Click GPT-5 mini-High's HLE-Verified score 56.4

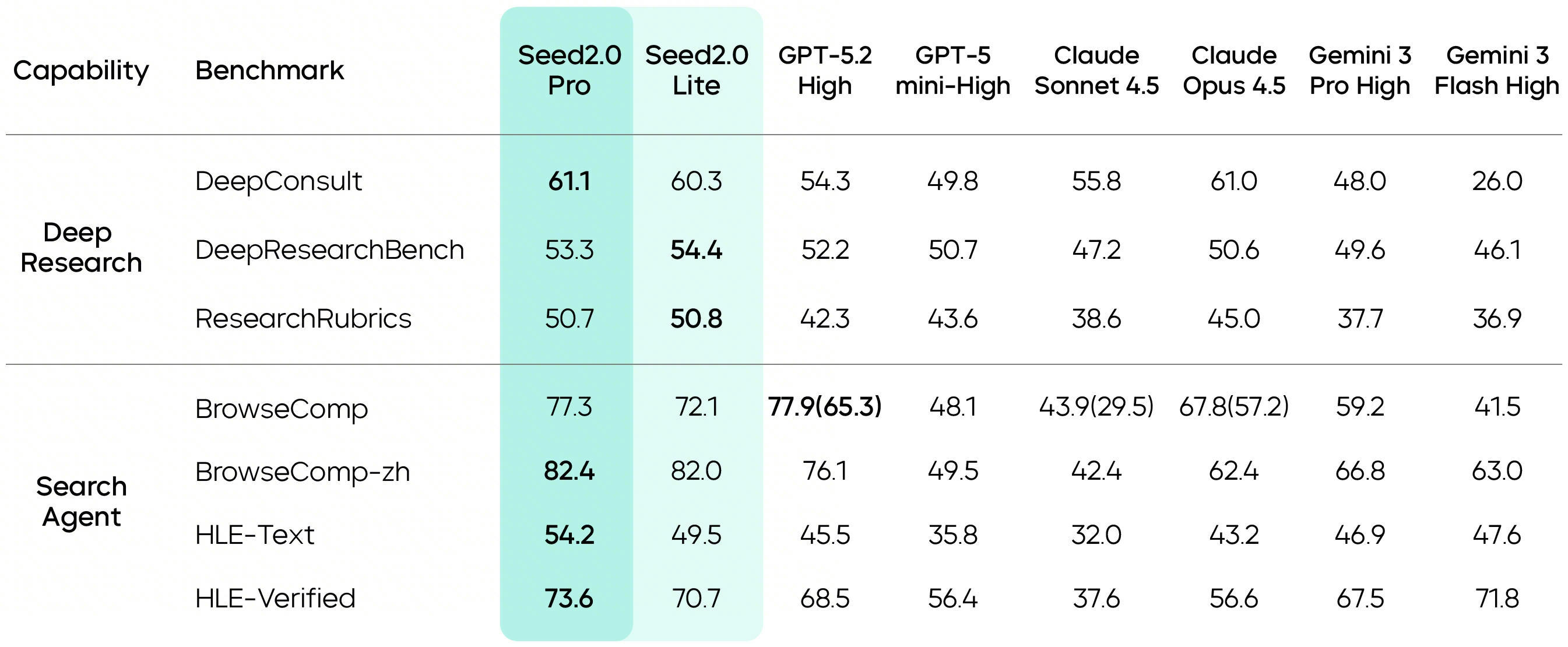952,598
